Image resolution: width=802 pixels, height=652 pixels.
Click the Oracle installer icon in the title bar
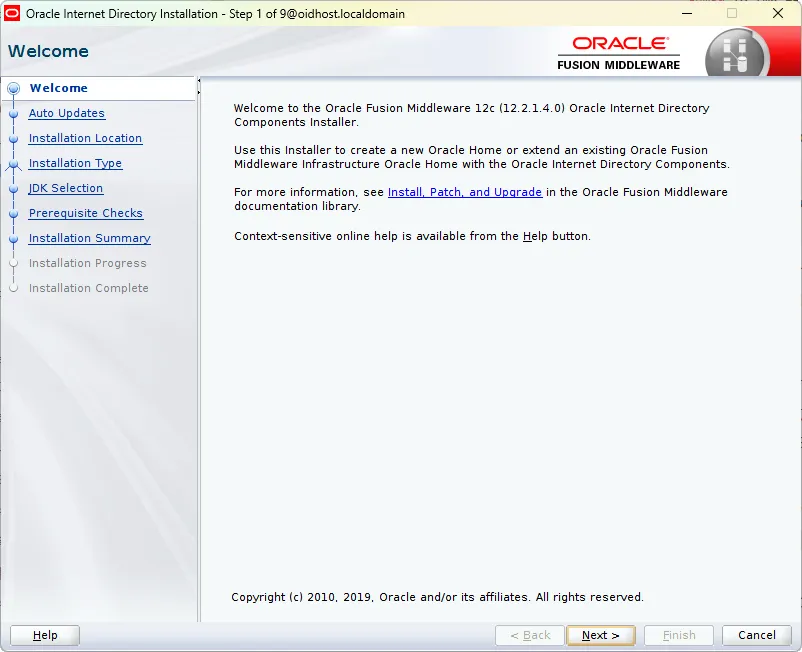pyautogui.click(x=12, y=13)
